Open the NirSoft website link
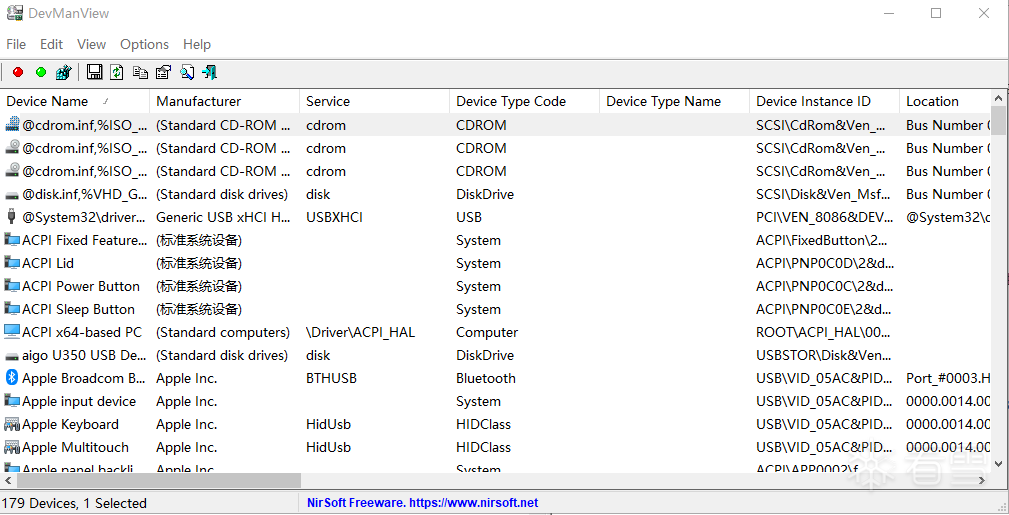This screenshot has height=515, width=1009. click(x=422, y=503)
